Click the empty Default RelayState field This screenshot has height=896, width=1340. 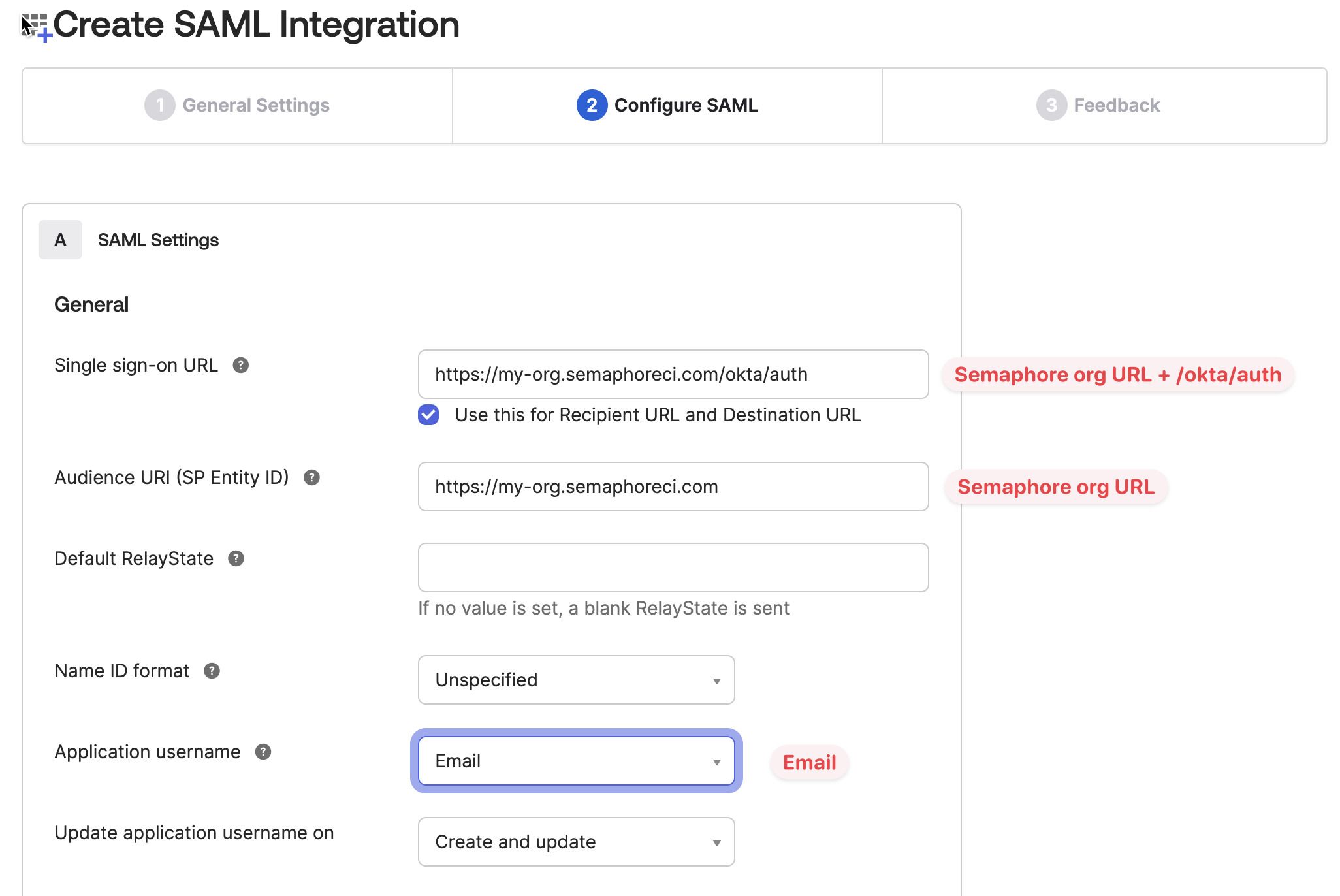coord(673,568)
